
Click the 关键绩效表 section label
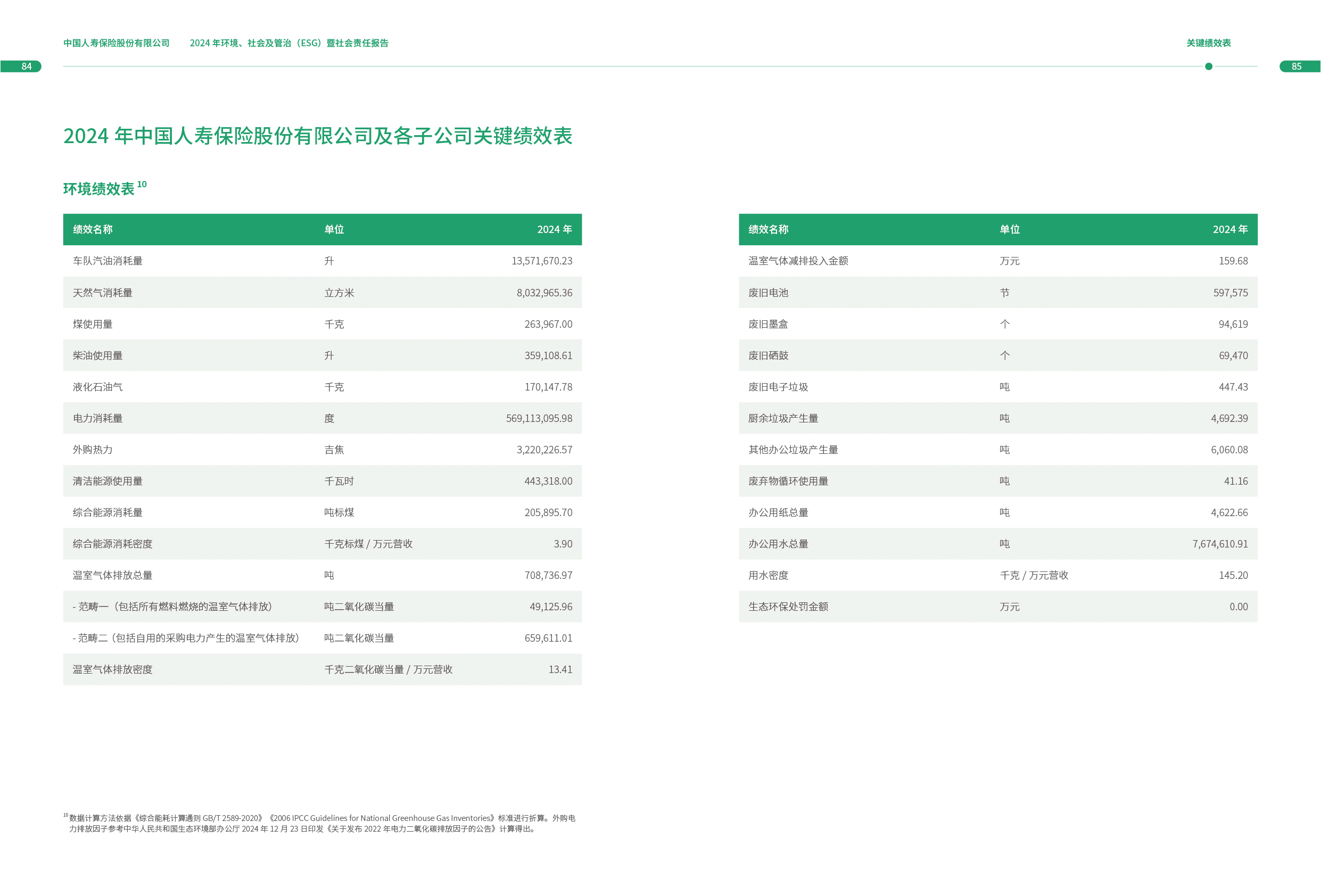click(x=1208, y=43)
